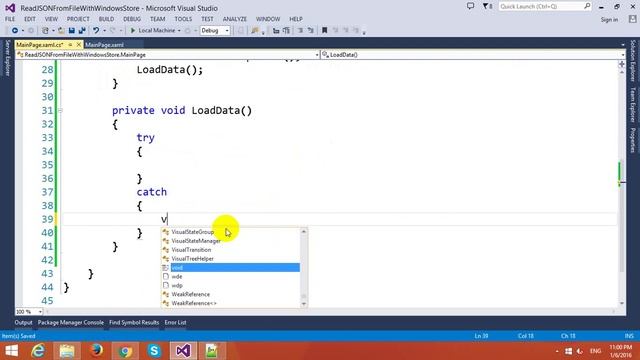Viewport: 640px width, 360px height.
Task: Click the Open File folder icon
Action: pyautogui.click(x=61, y=31)
